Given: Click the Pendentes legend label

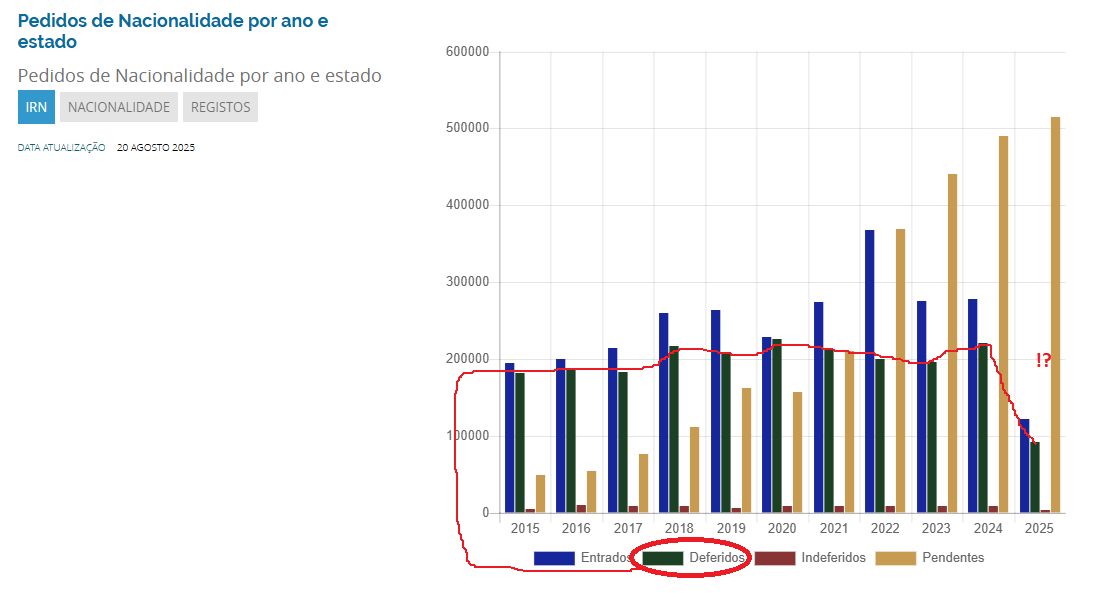Looking at the screenshot, I should pos(953,558).
